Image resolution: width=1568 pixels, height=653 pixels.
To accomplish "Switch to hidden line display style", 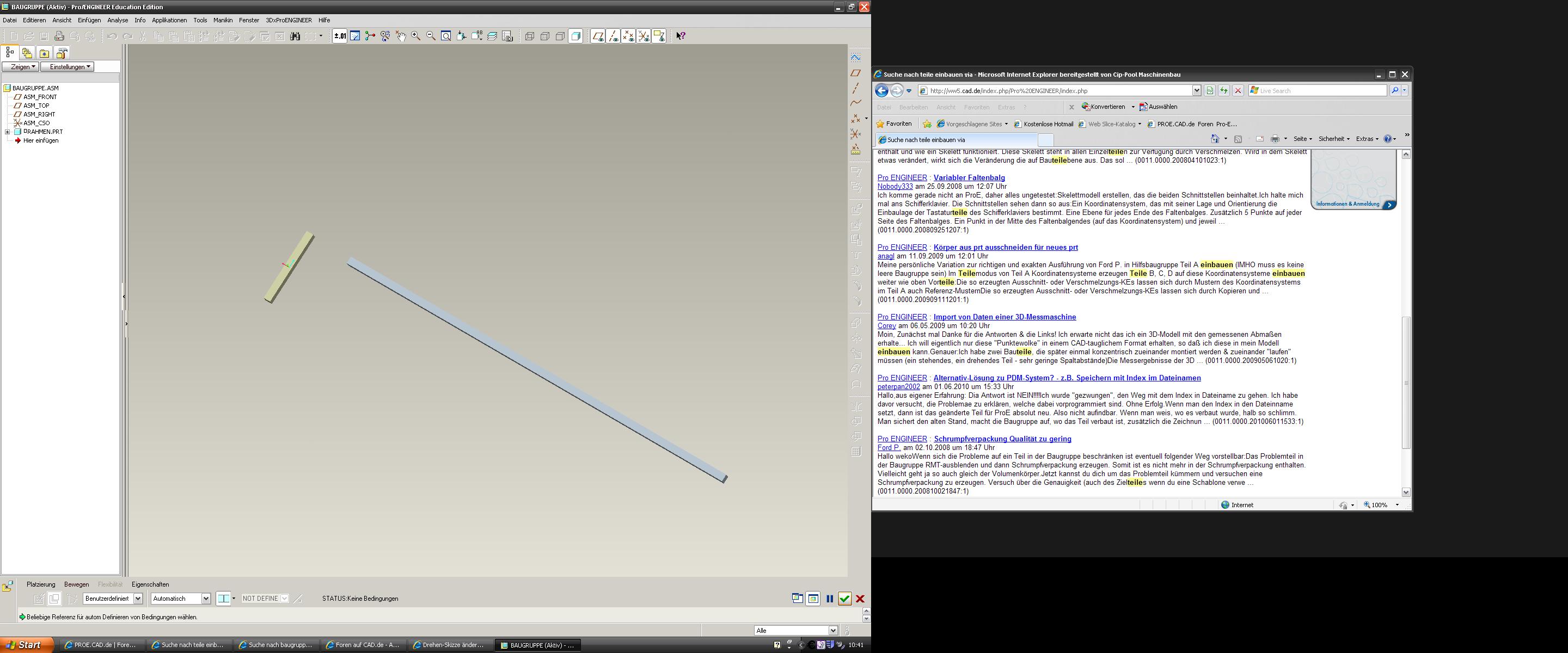I will [545, 36].
